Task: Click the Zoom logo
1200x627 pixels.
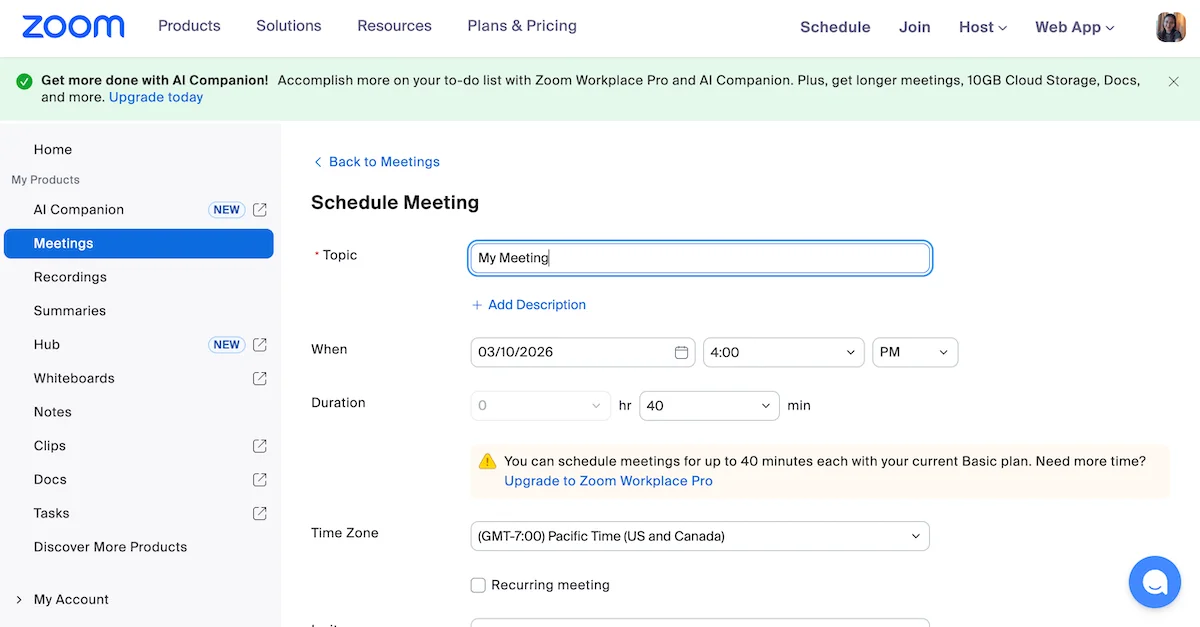Action: [72, 27]
